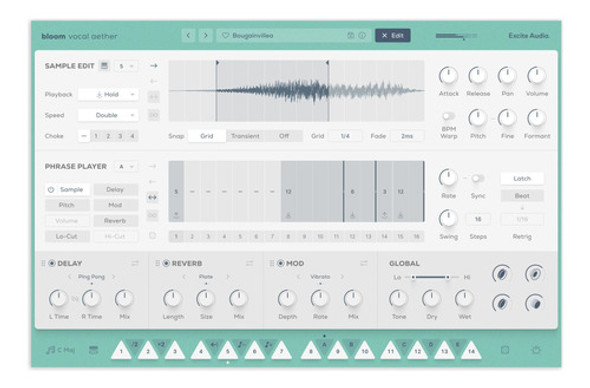
Task: Select the A pattern modifier triangle
Action: pos(324,345)
